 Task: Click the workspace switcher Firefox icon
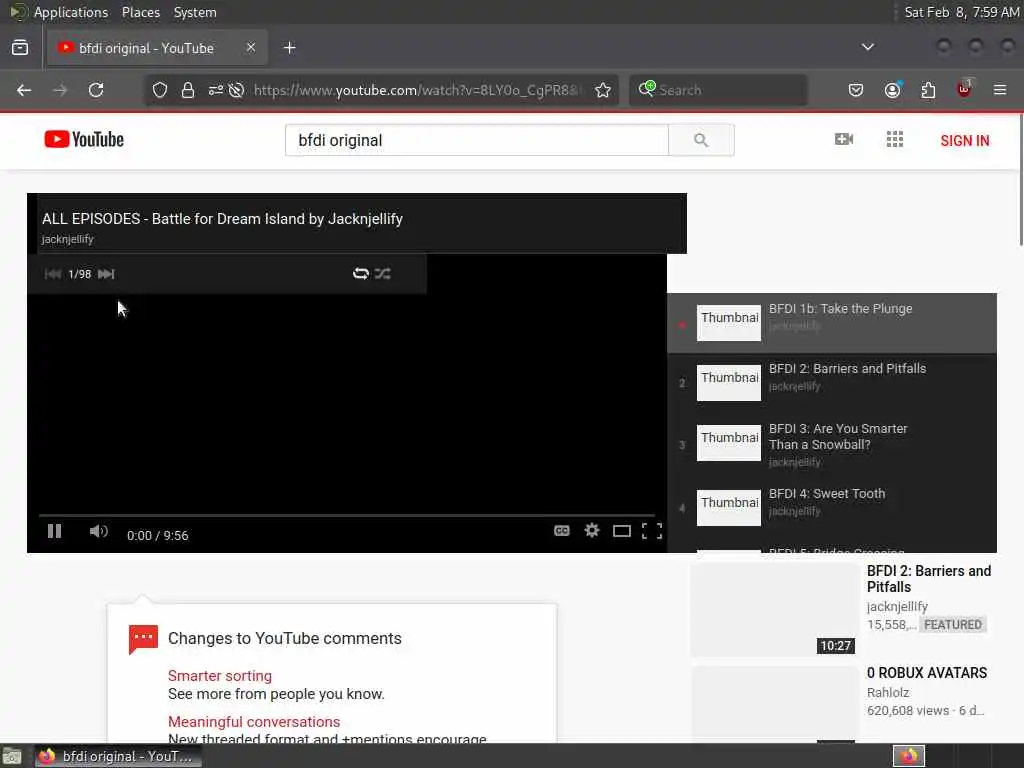click(x=909, y=756)
